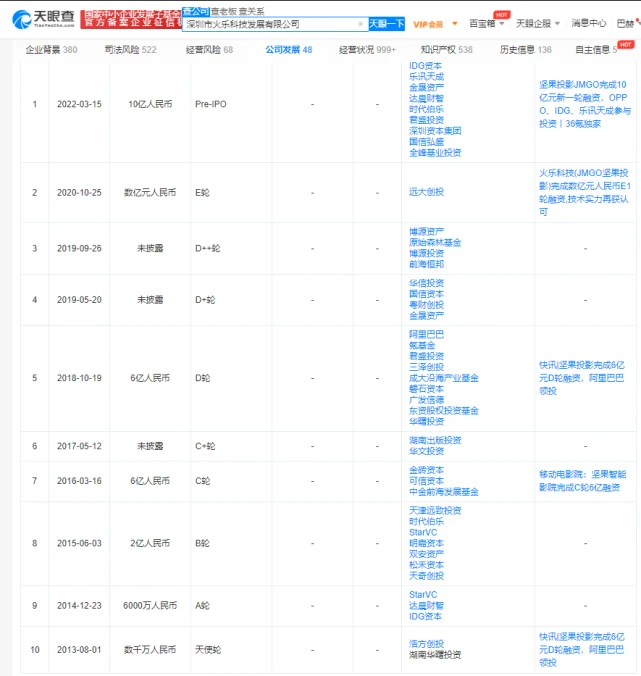Open investor link 松禾资本

pyautogui.click(x=426, y=565)
